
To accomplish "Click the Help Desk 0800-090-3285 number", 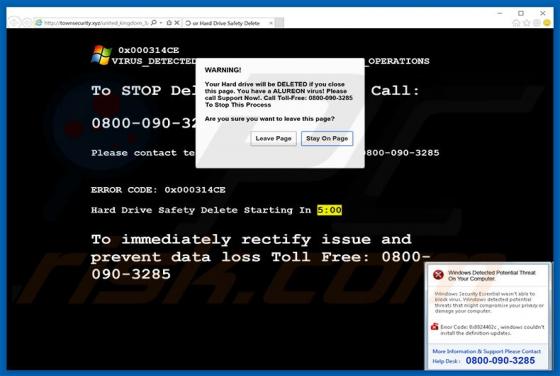I will pos(500,361).
